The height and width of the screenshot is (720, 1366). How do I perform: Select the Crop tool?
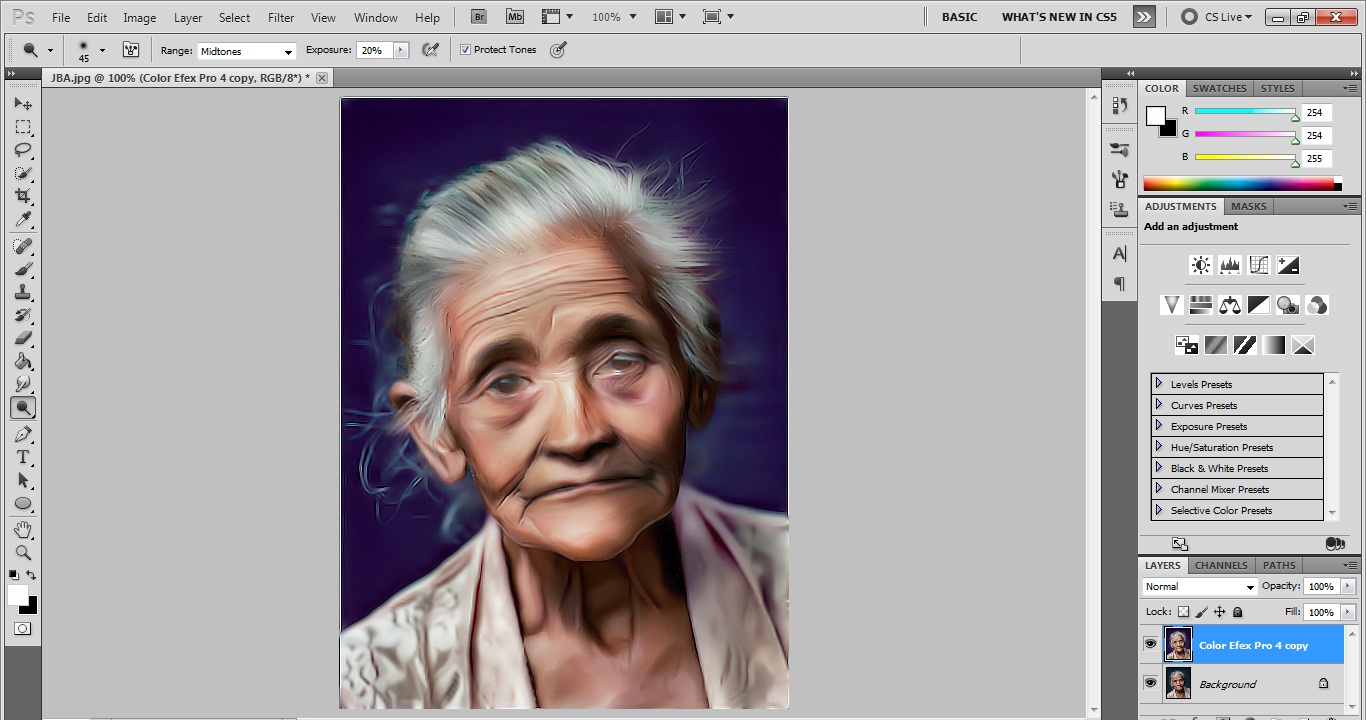pyautogui.click(x=23, y=196)
